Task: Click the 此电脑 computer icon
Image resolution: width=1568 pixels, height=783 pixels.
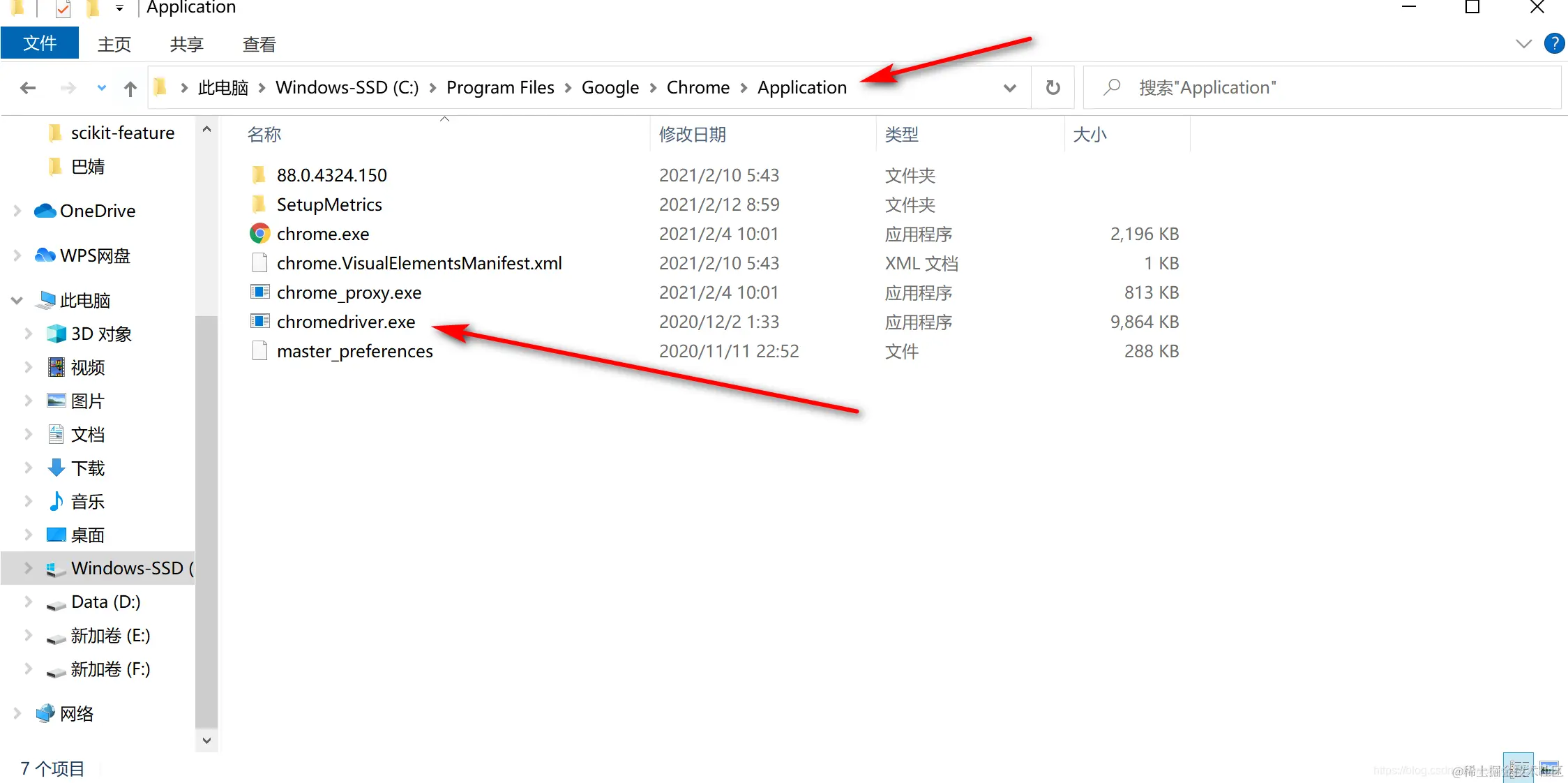Action: [46, 300]
